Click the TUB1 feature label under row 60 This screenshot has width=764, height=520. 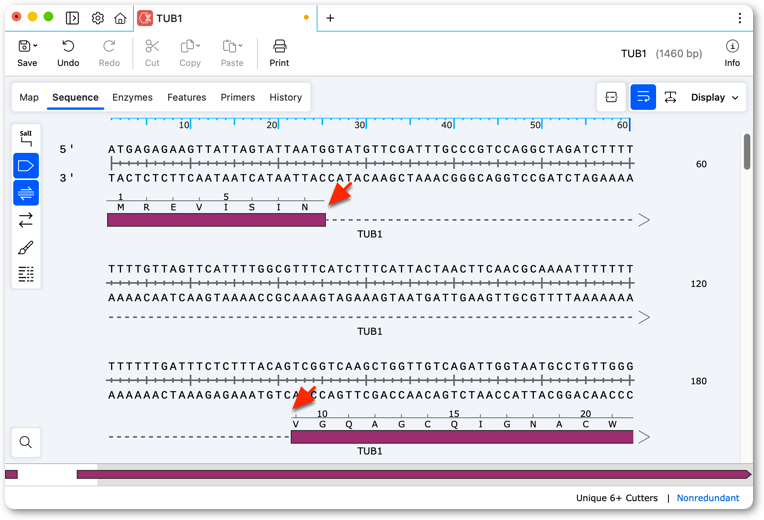tap(370, 234)
